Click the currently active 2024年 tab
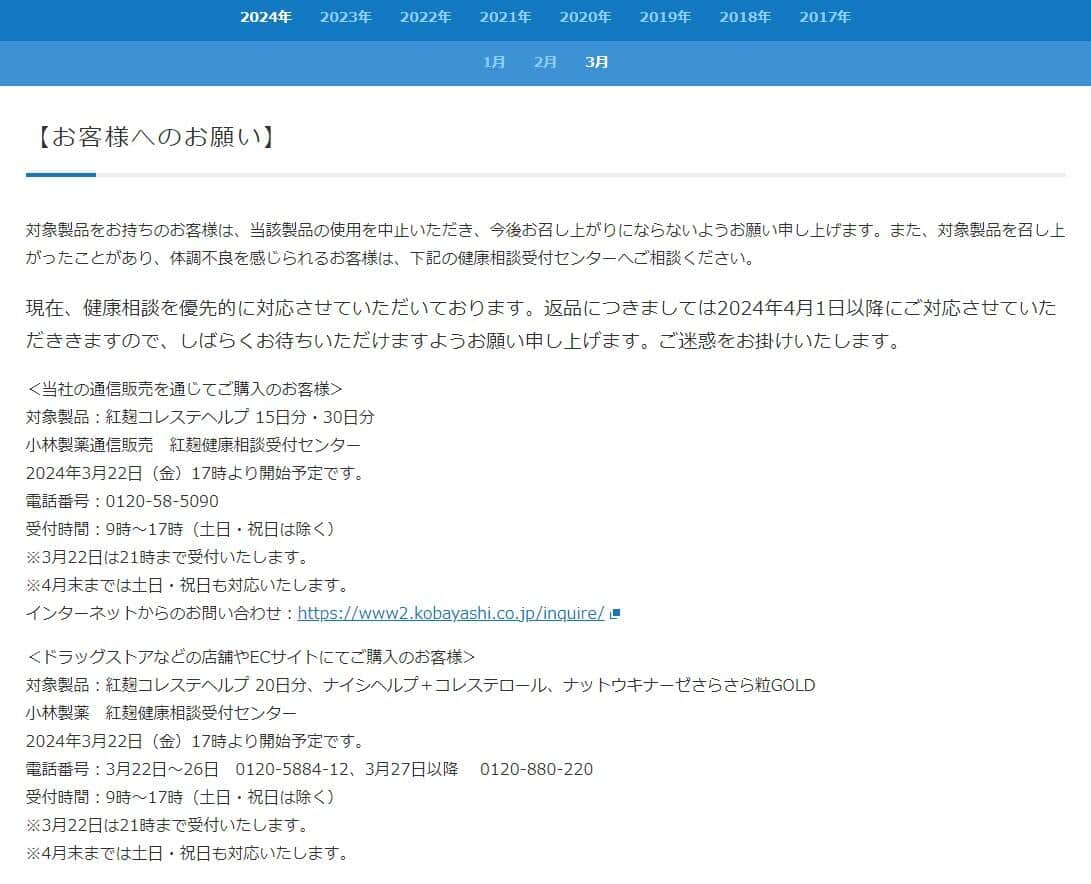 (x=266, y=17)
